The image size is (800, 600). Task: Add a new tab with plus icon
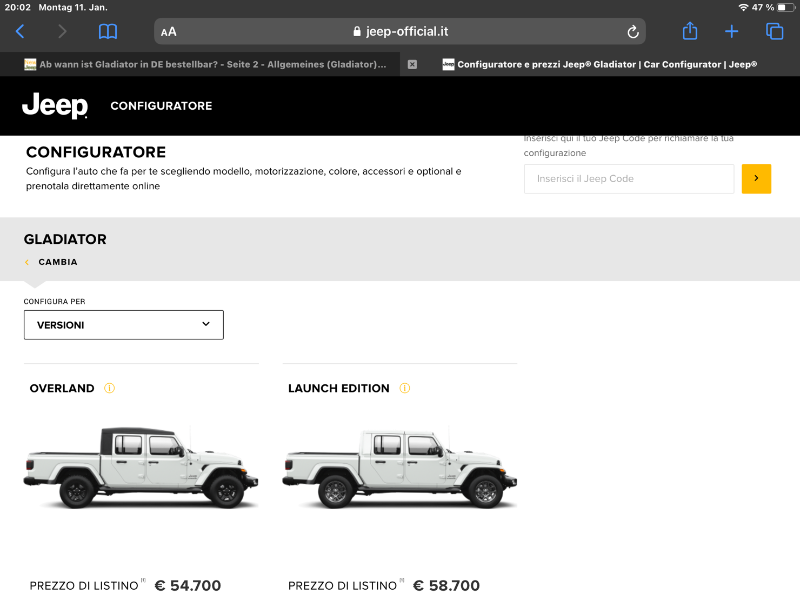732,31
